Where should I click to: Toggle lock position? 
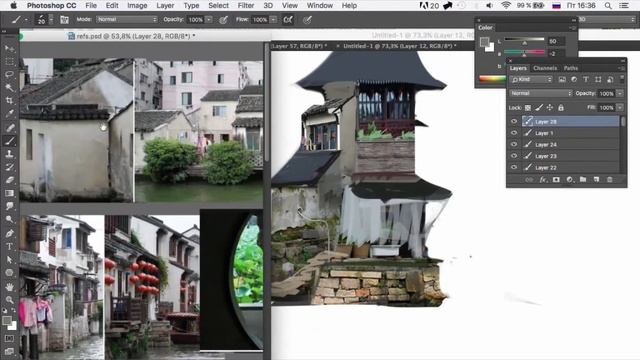click(550, 107)
